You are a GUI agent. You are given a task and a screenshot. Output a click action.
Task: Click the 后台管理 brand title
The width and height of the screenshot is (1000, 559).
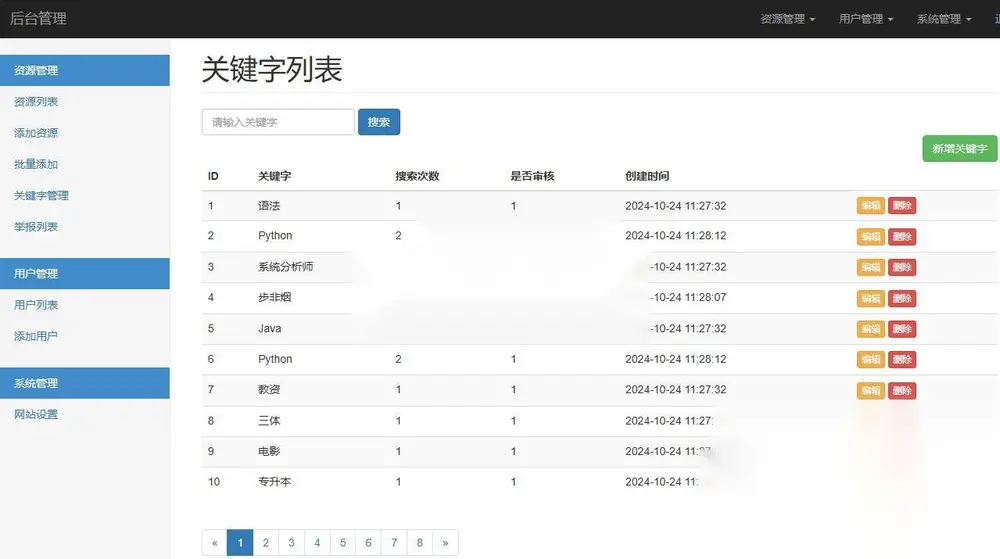pos(38,18)
